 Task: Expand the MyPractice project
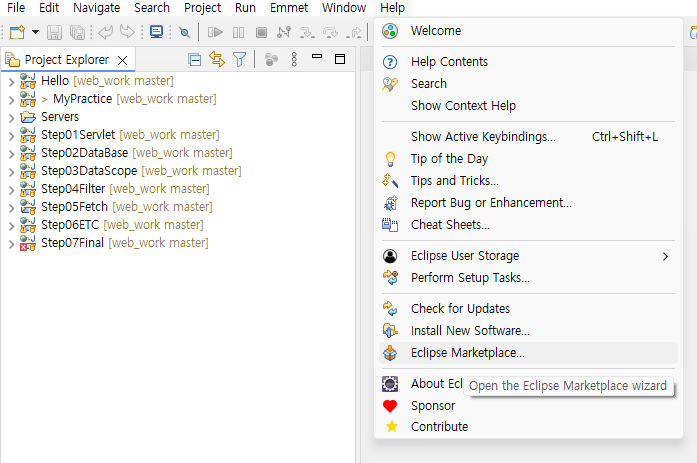[x=11, y=100]
